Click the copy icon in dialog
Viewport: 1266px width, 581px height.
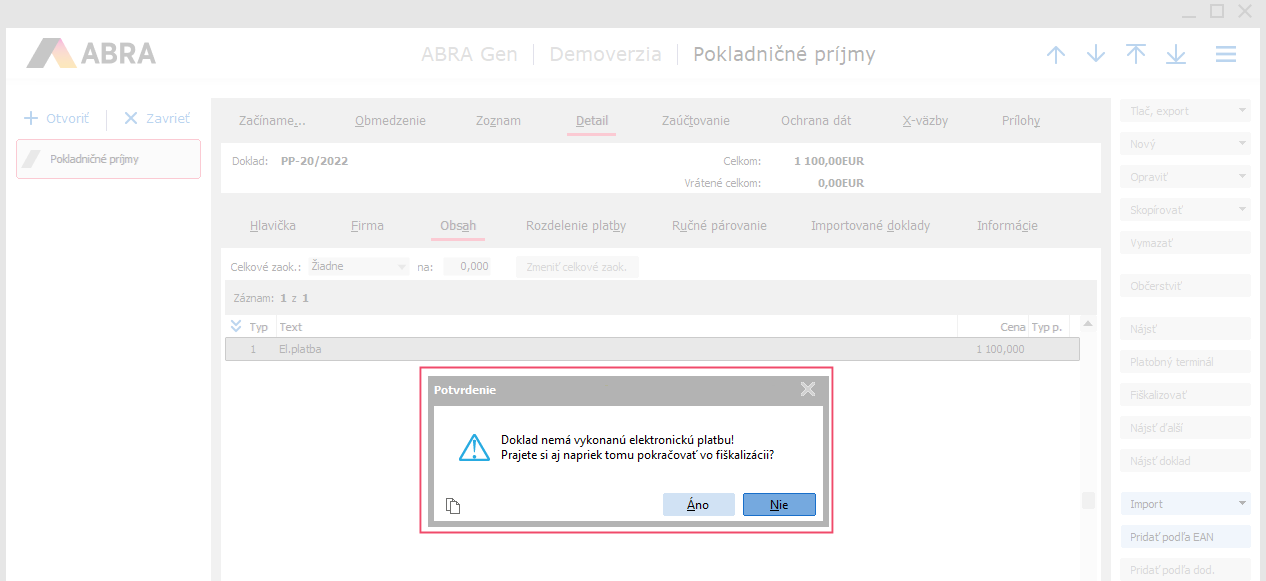453,506
